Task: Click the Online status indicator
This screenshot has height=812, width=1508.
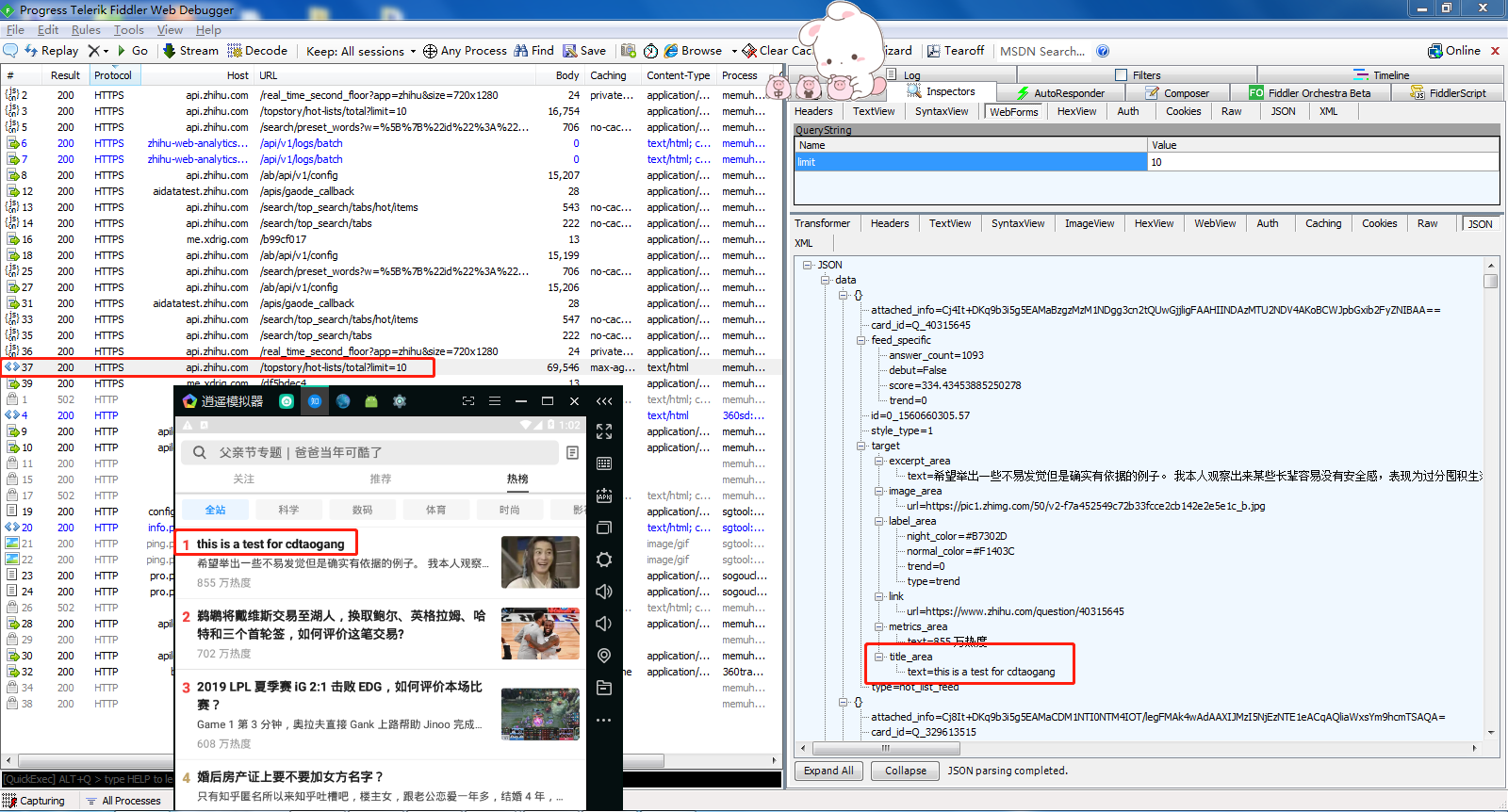Action: (1454, 51)
